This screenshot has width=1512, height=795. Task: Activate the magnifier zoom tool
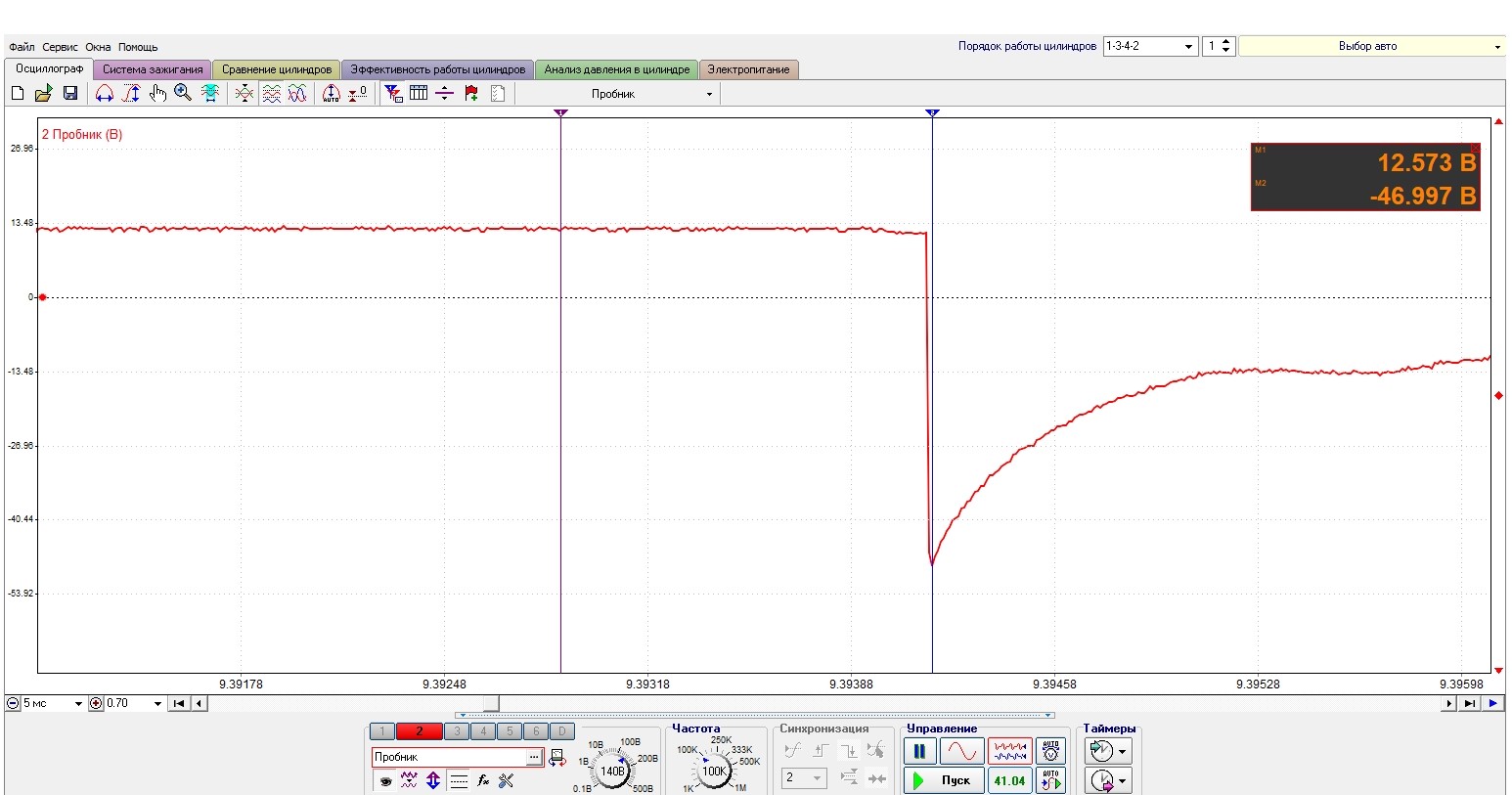click(183, 93)
